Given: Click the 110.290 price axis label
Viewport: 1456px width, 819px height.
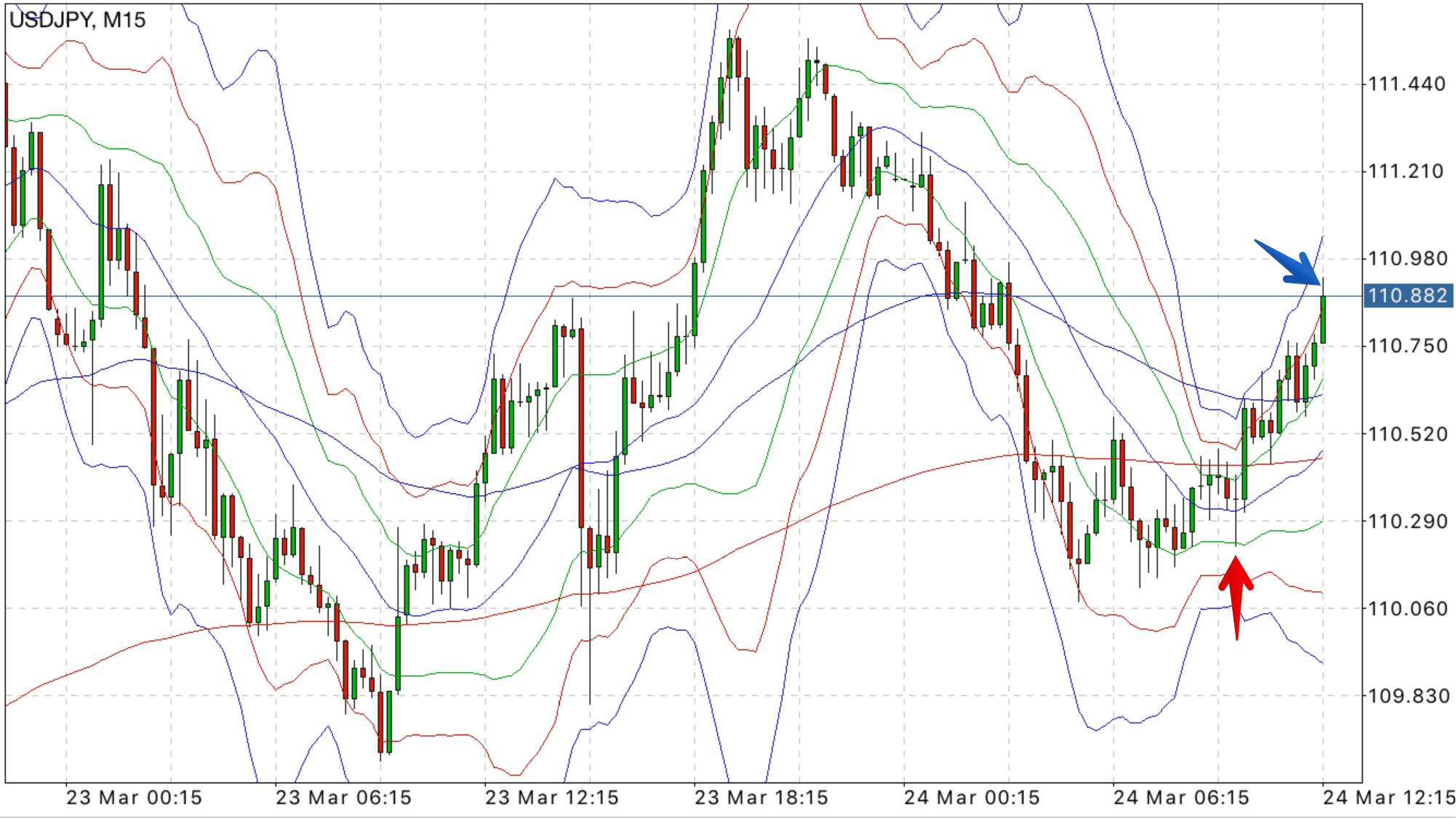Looking at the screenshot, I should 1407,522.
